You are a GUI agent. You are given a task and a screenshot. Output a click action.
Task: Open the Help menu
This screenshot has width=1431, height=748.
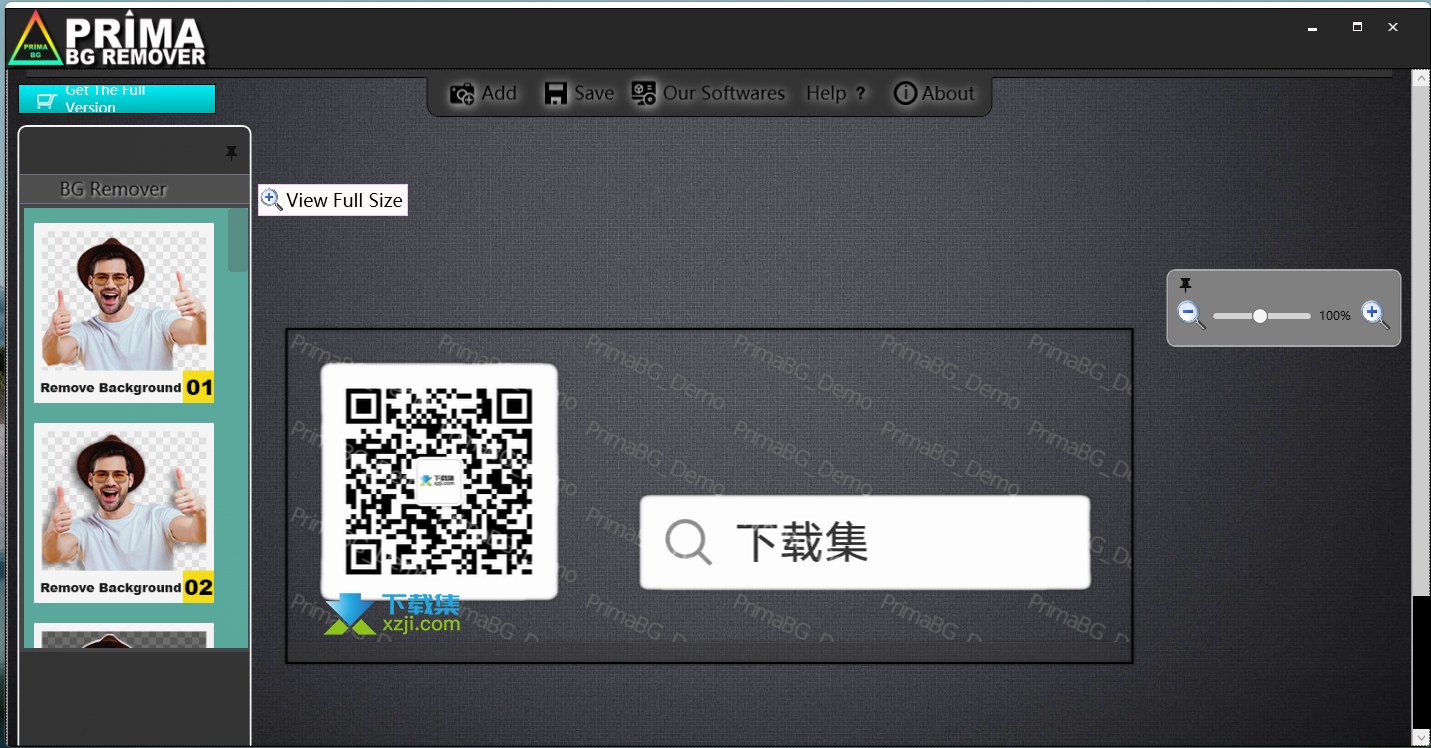tap(836, 93)
